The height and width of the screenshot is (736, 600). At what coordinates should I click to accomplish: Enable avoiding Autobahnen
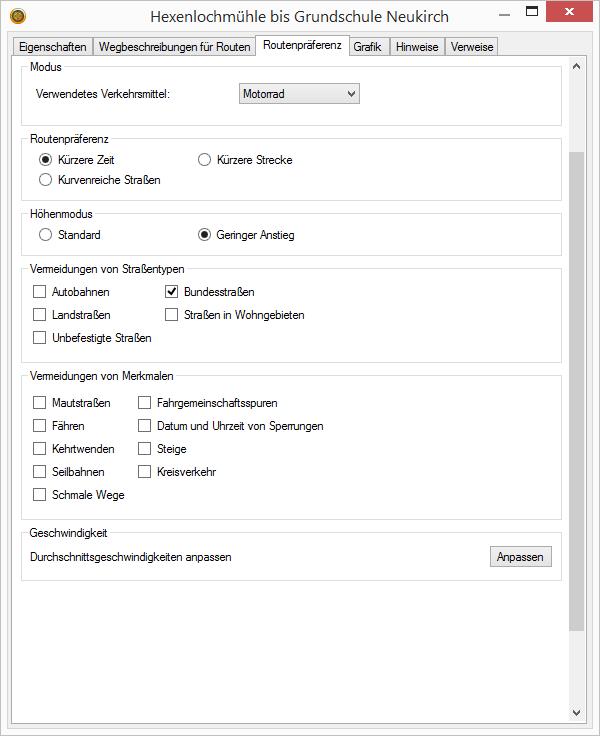point(40,292)
